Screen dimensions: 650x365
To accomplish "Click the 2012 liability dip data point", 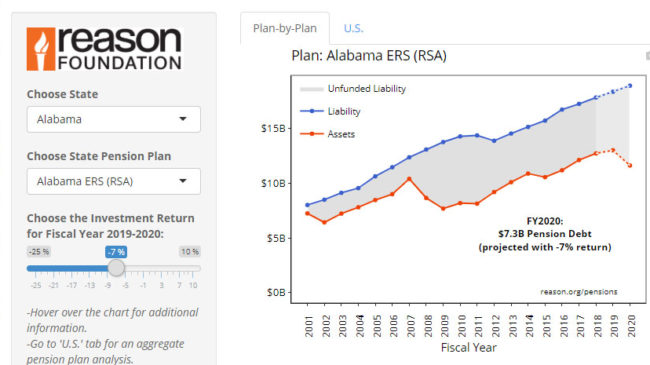I will [494, 141].
